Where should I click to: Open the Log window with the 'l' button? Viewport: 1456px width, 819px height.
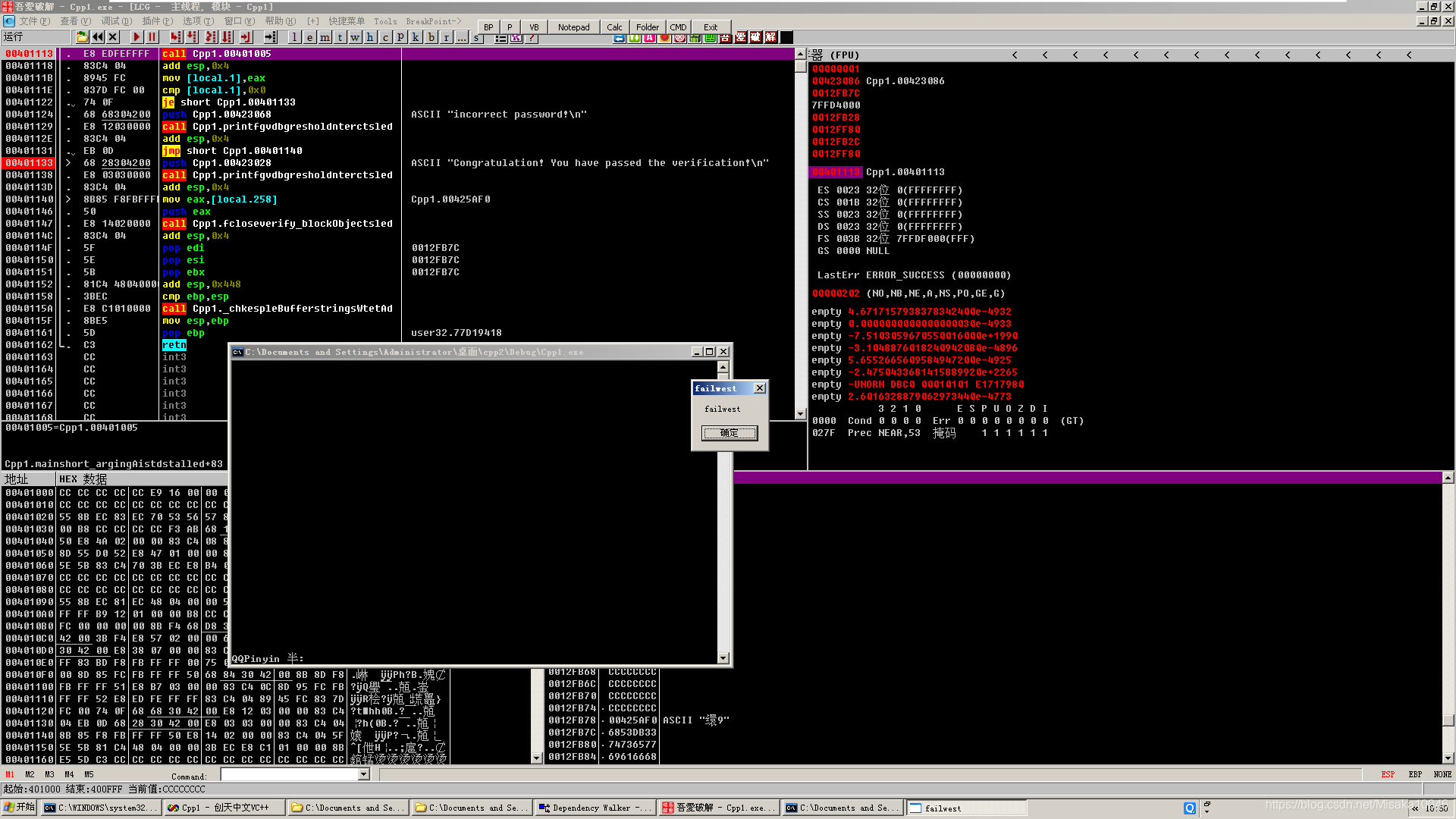[x=294, y=37]
